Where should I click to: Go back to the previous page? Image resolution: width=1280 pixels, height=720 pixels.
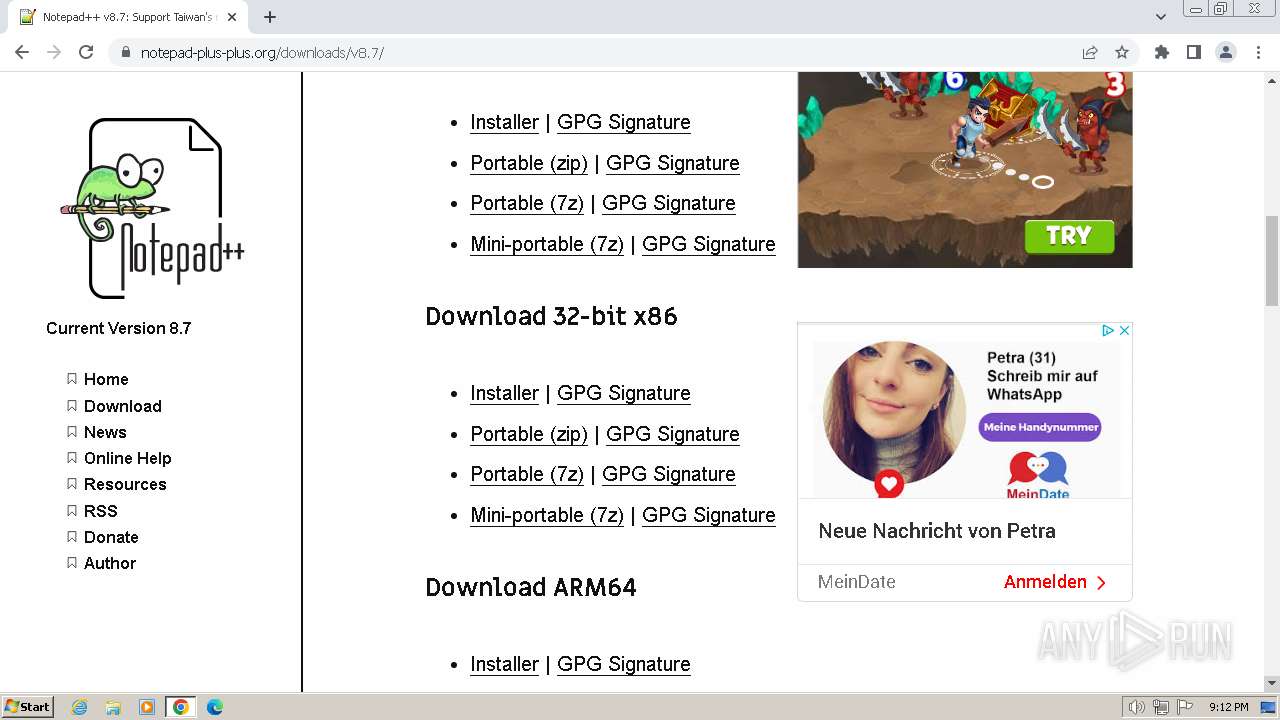point(22,52)
